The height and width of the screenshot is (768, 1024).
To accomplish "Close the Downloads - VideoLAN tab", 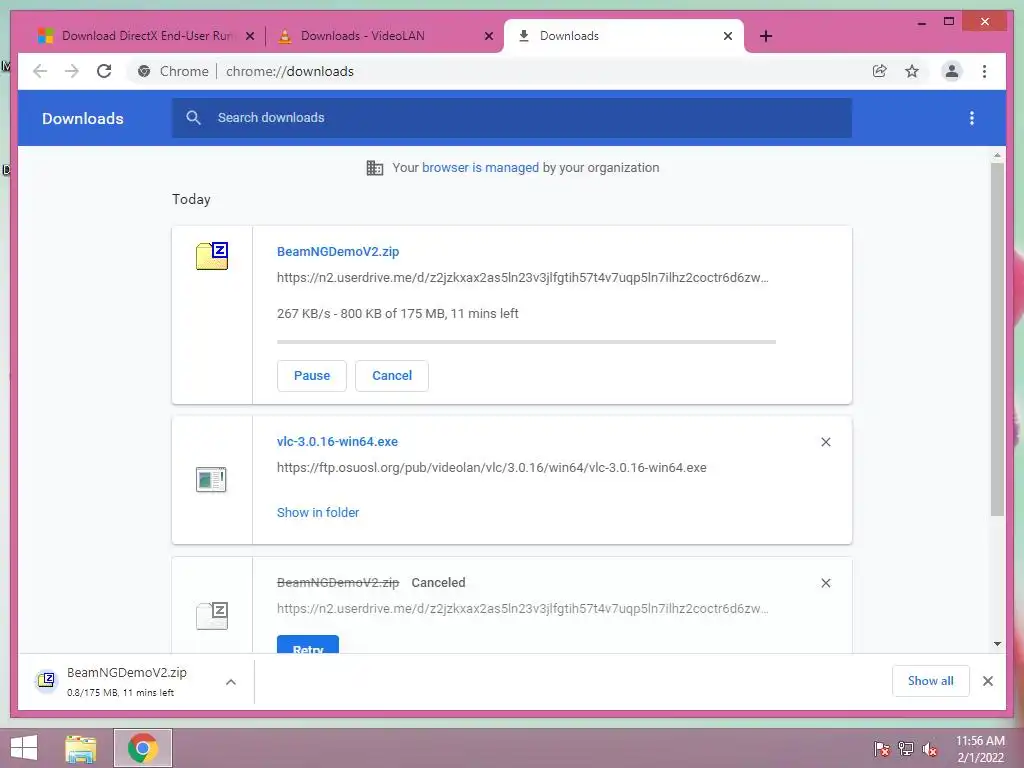I will 488,36.
